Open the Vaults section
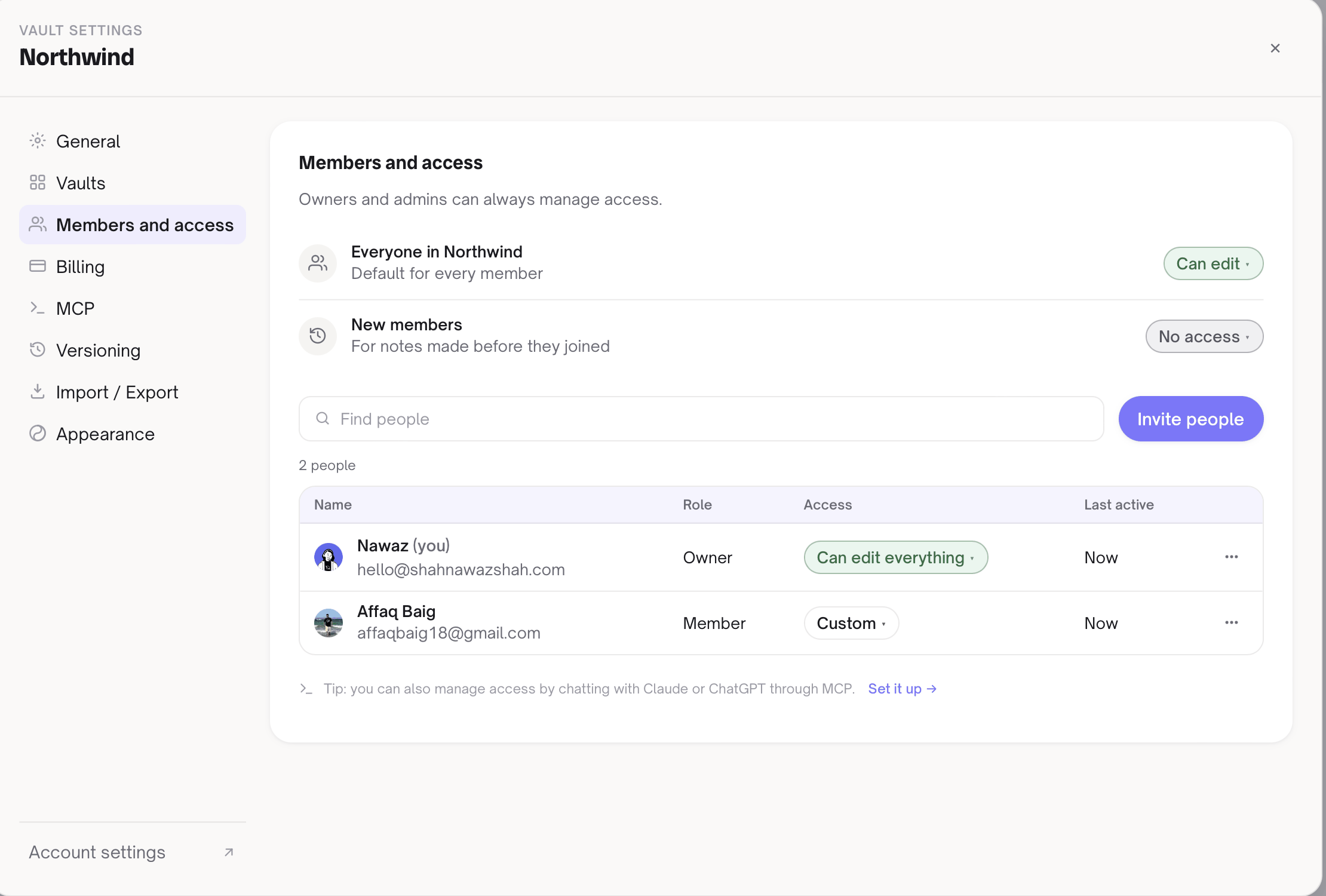 [133, 183]
